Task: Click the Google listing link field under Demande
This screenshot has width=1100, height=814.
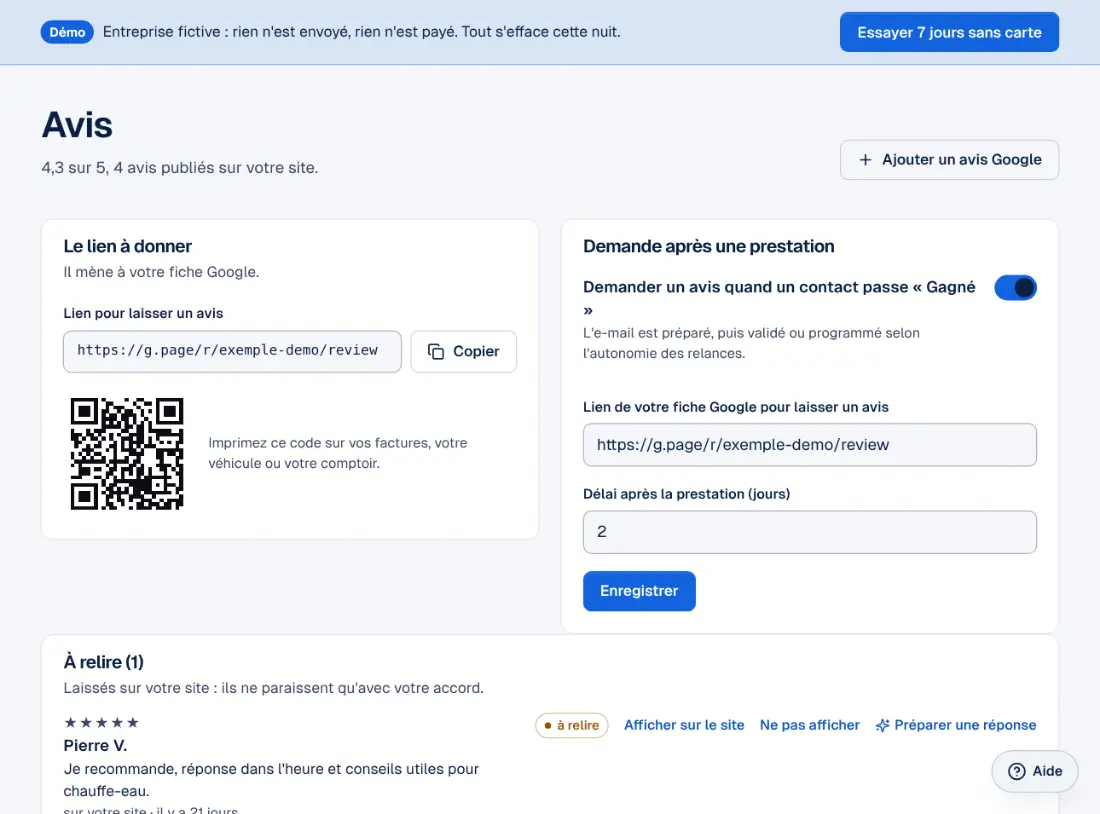Action: click(810, 445)
